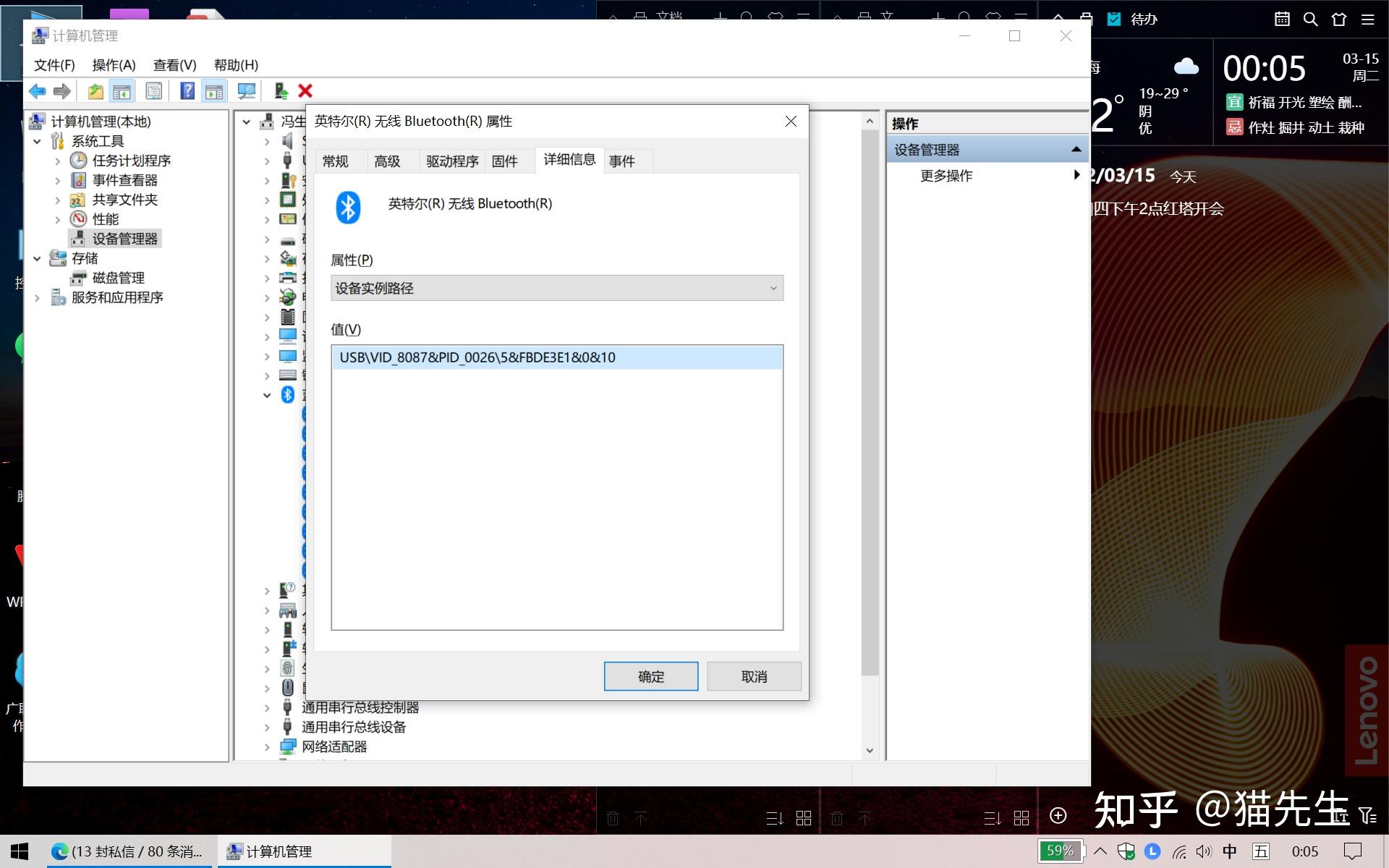1389x868 pixels.
Task: Click the update driver toolbar icon
Action: (281, 91)
